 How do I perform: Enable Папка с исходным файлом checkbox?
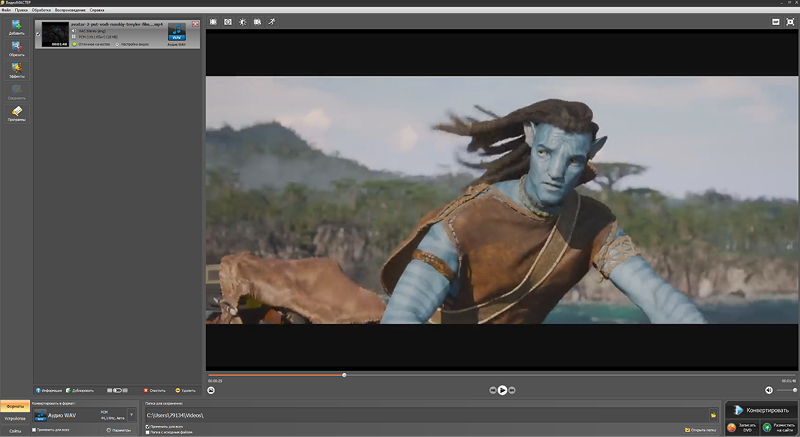[147, 432]
